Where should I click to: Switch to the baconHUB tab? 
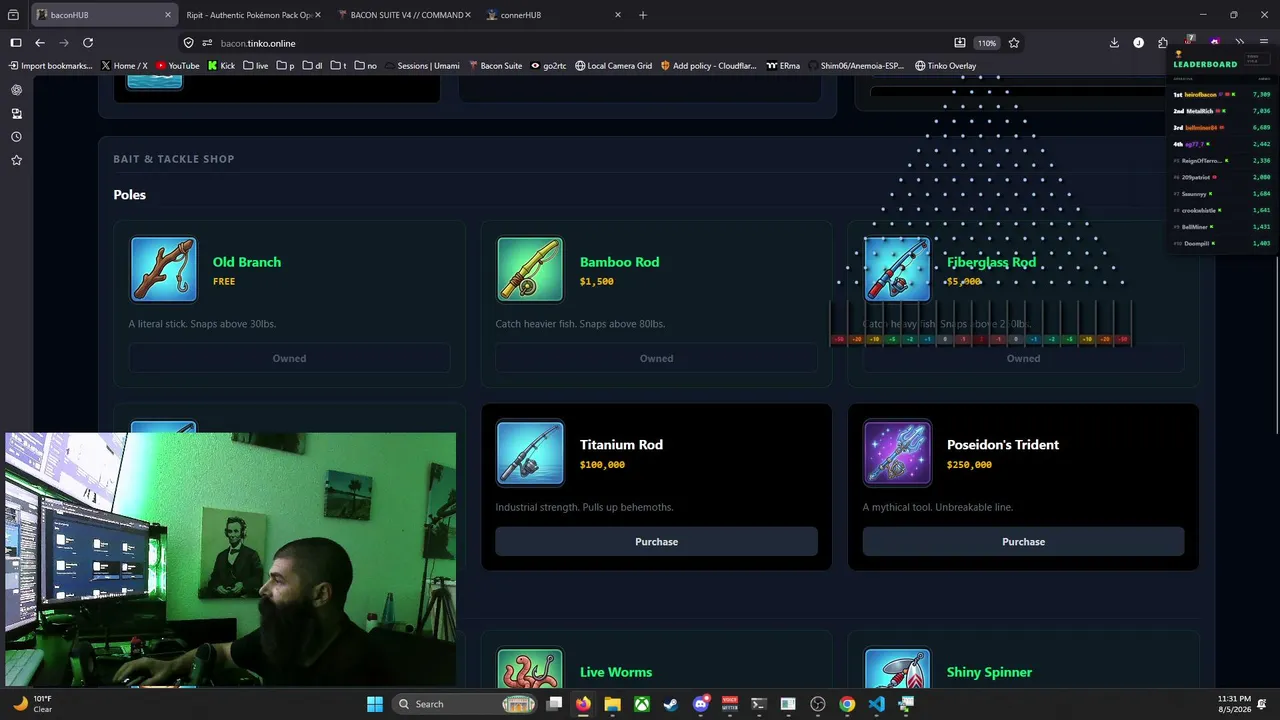(104, 15)
